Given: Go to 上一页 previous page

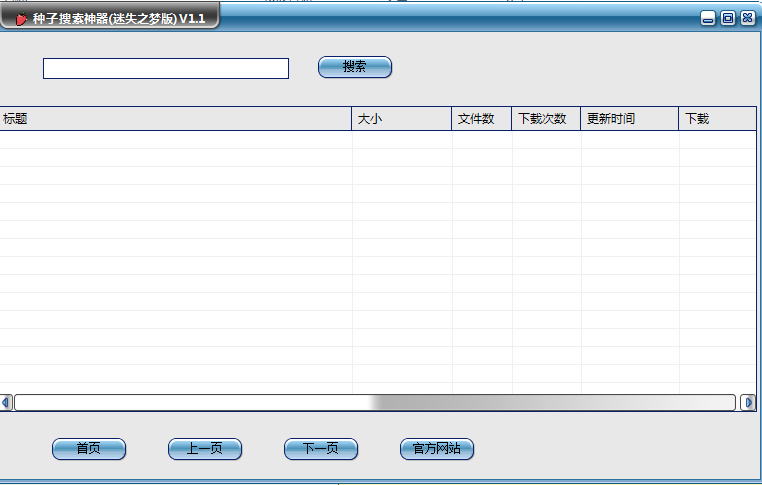Looking at the screenshot, I should click(205, 449).
